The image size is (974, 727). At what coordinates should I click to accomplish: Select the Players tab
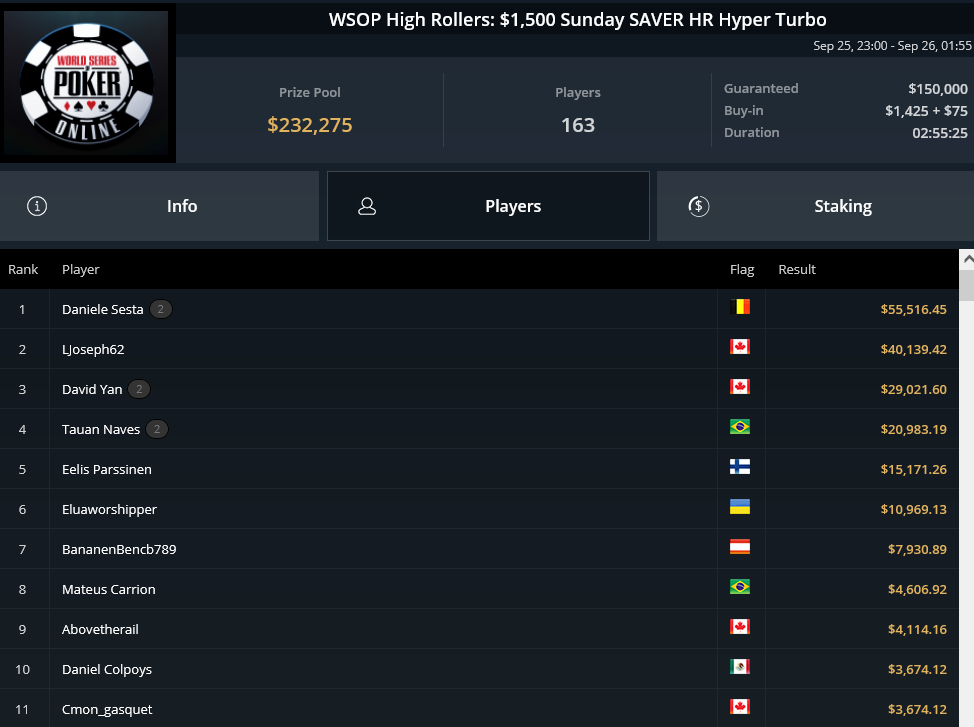click(488, 206)
